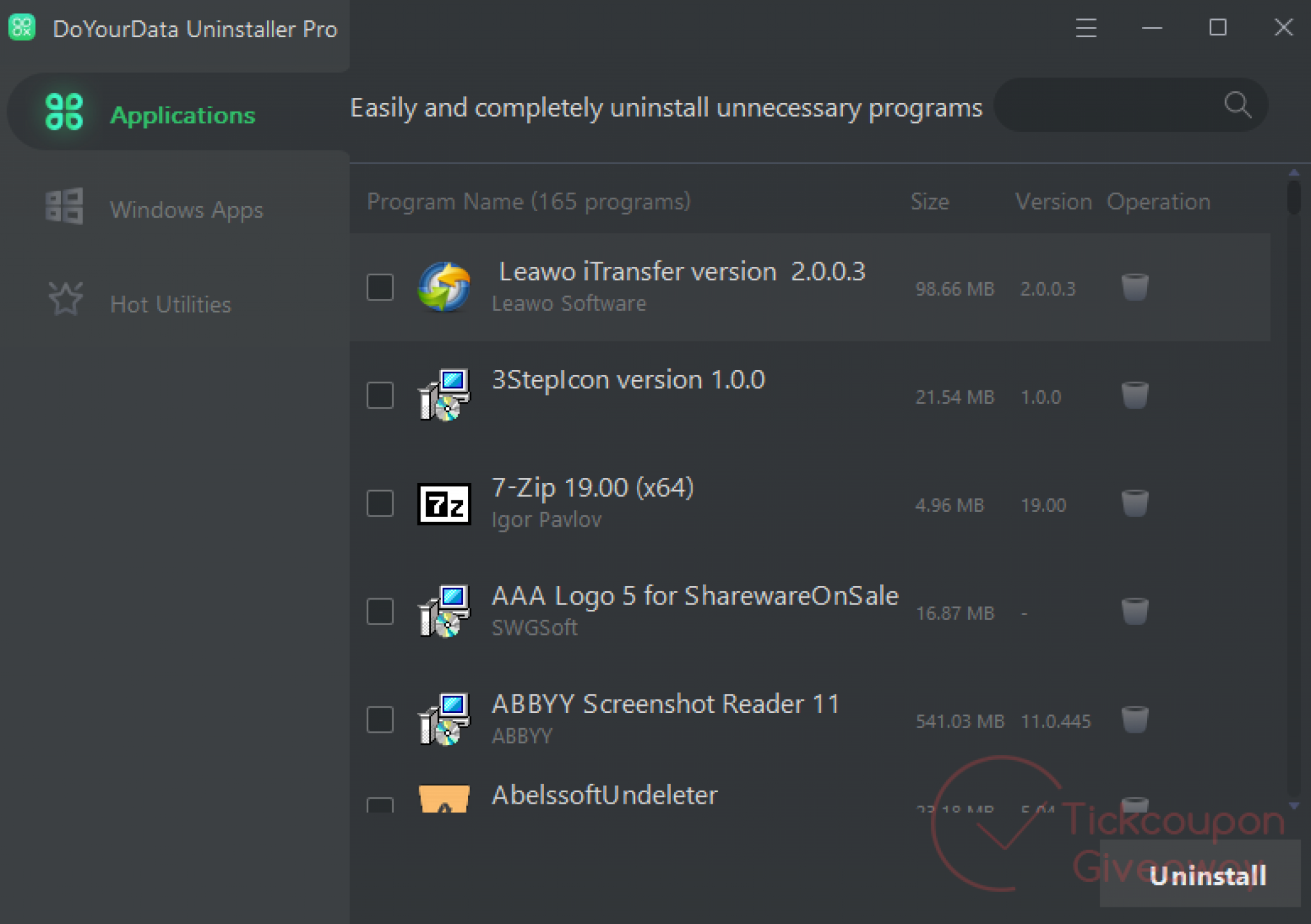1311x924 pixels.
Task: Click the search magnifier icon
Action: (x=1237, y=105)
